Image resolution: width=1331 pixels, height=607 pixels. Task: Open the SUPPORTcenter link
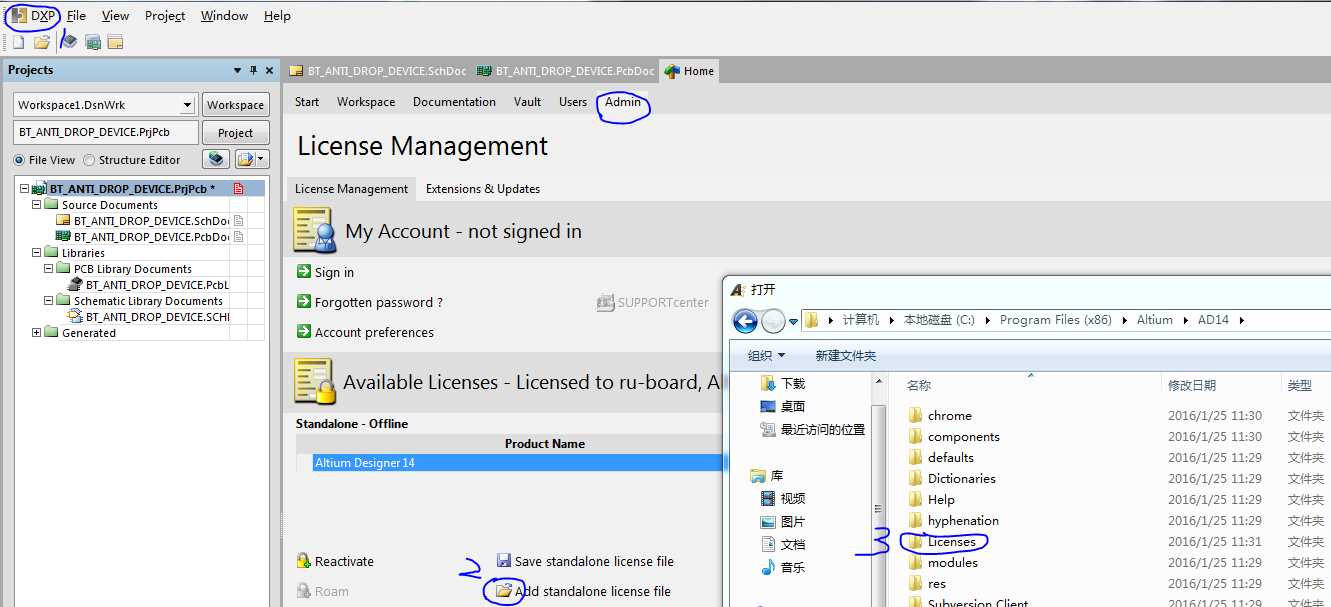pyautogui.click(x=653, y=302)
